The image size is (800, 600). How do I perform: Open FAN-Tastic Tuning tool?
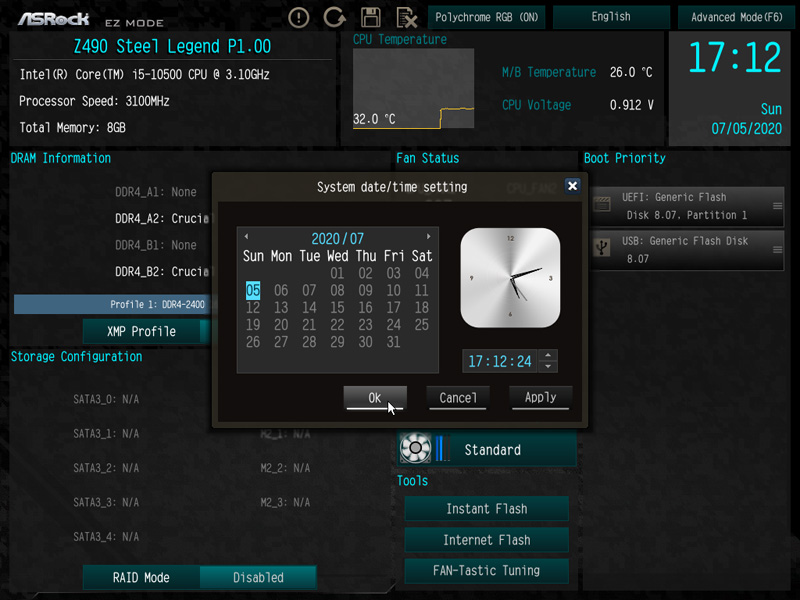(487, 570)
